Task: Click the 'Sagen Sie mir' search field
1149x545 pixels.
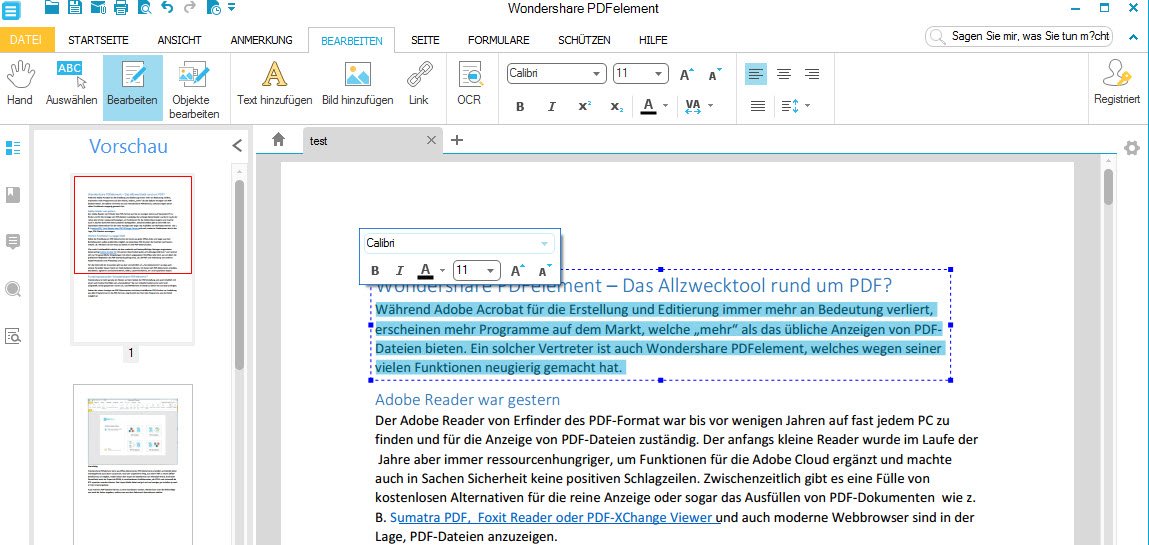Action: click(x=1019, y=36)
